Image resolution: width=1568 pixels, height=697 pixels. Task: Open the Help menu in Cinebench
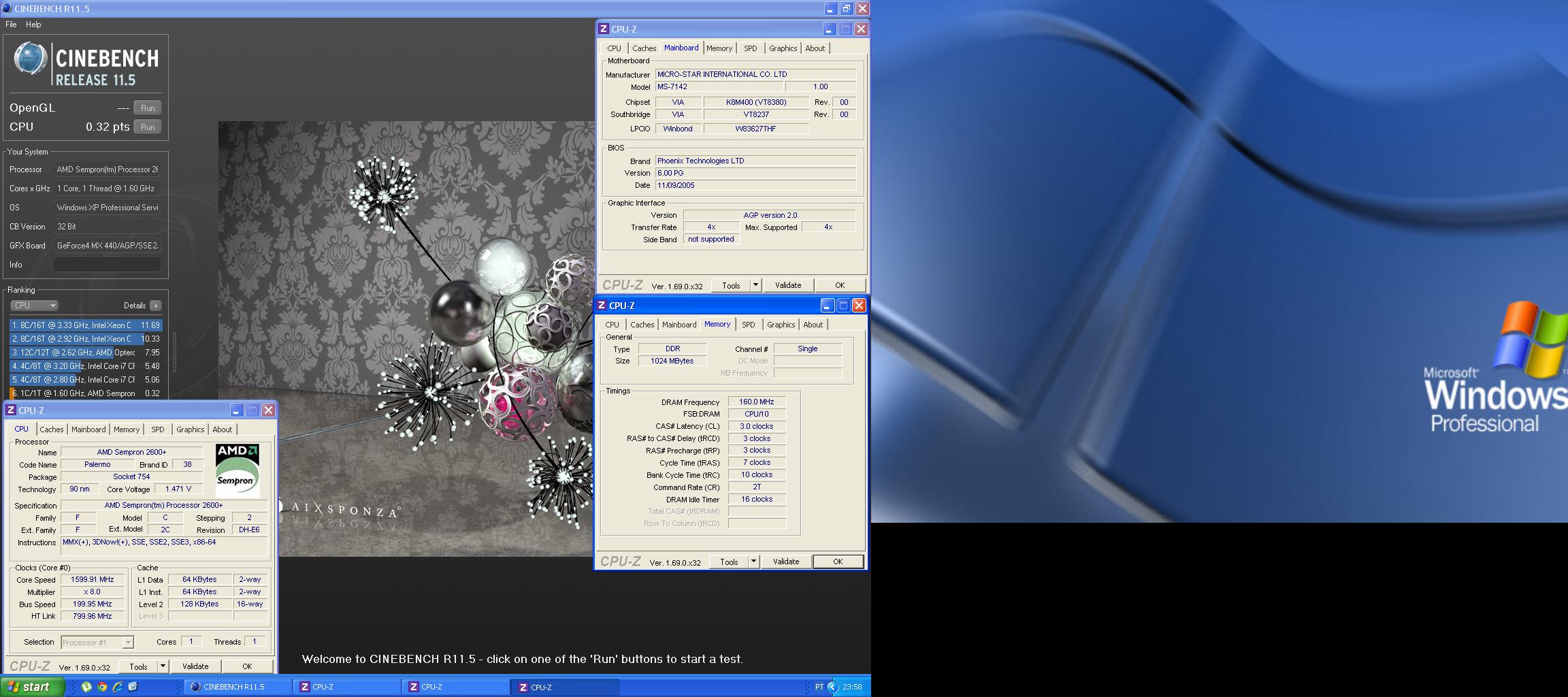pyautogui.click(x=33, y=25)
